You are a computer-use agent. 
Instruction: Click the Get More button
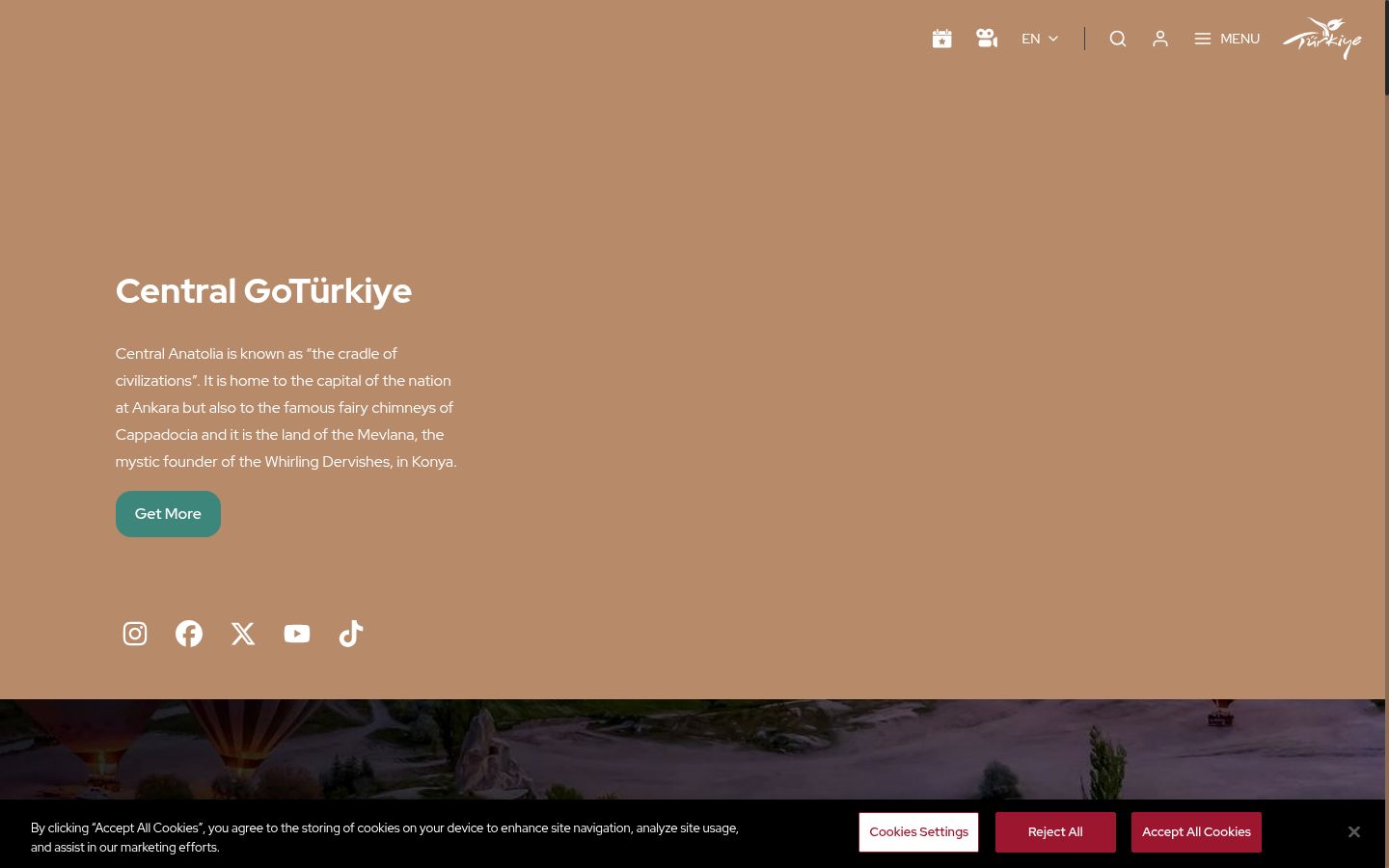click(168, 514)
